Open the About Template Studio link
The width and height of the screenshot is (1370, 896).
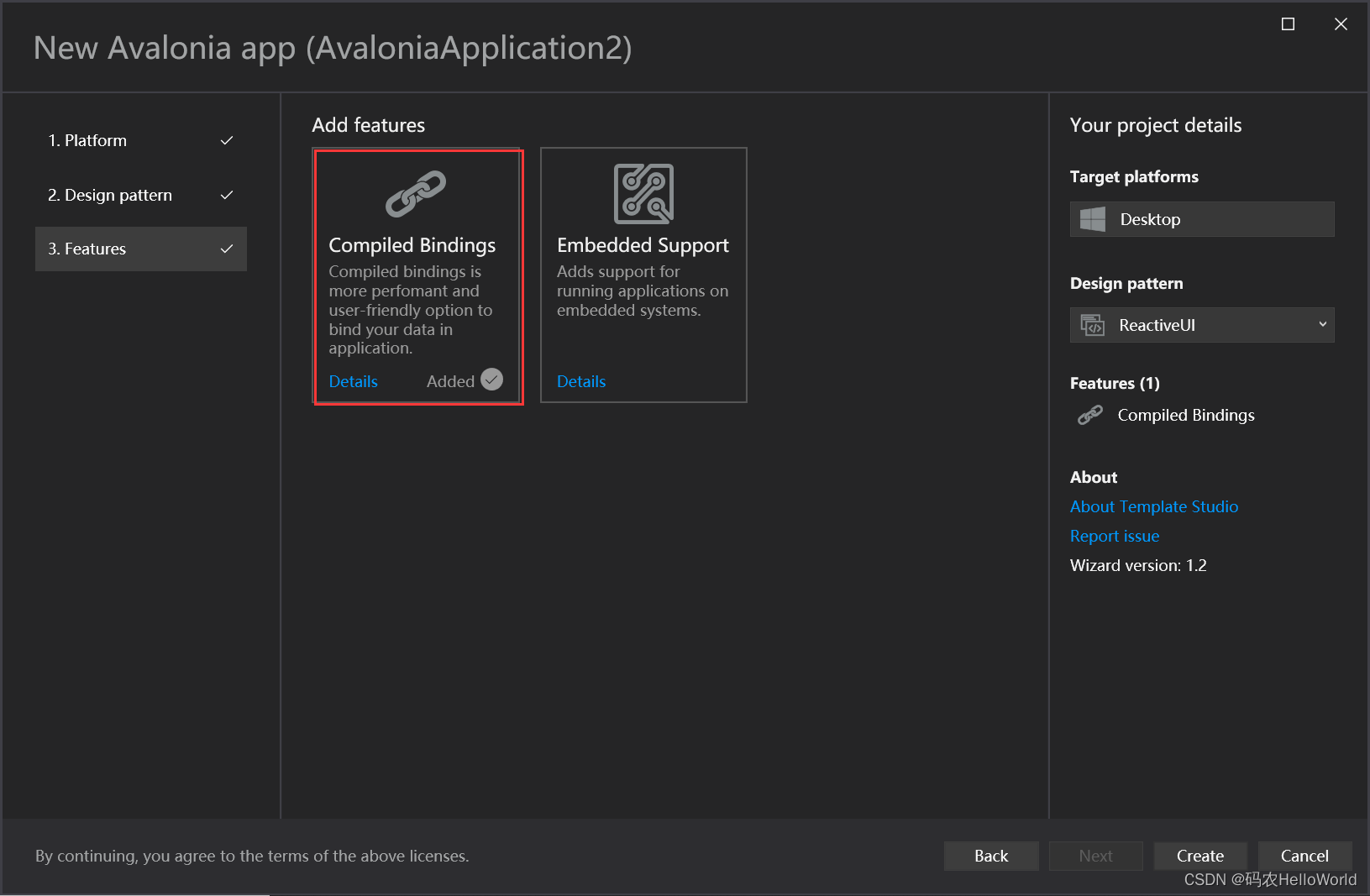tap(1153, 506)
